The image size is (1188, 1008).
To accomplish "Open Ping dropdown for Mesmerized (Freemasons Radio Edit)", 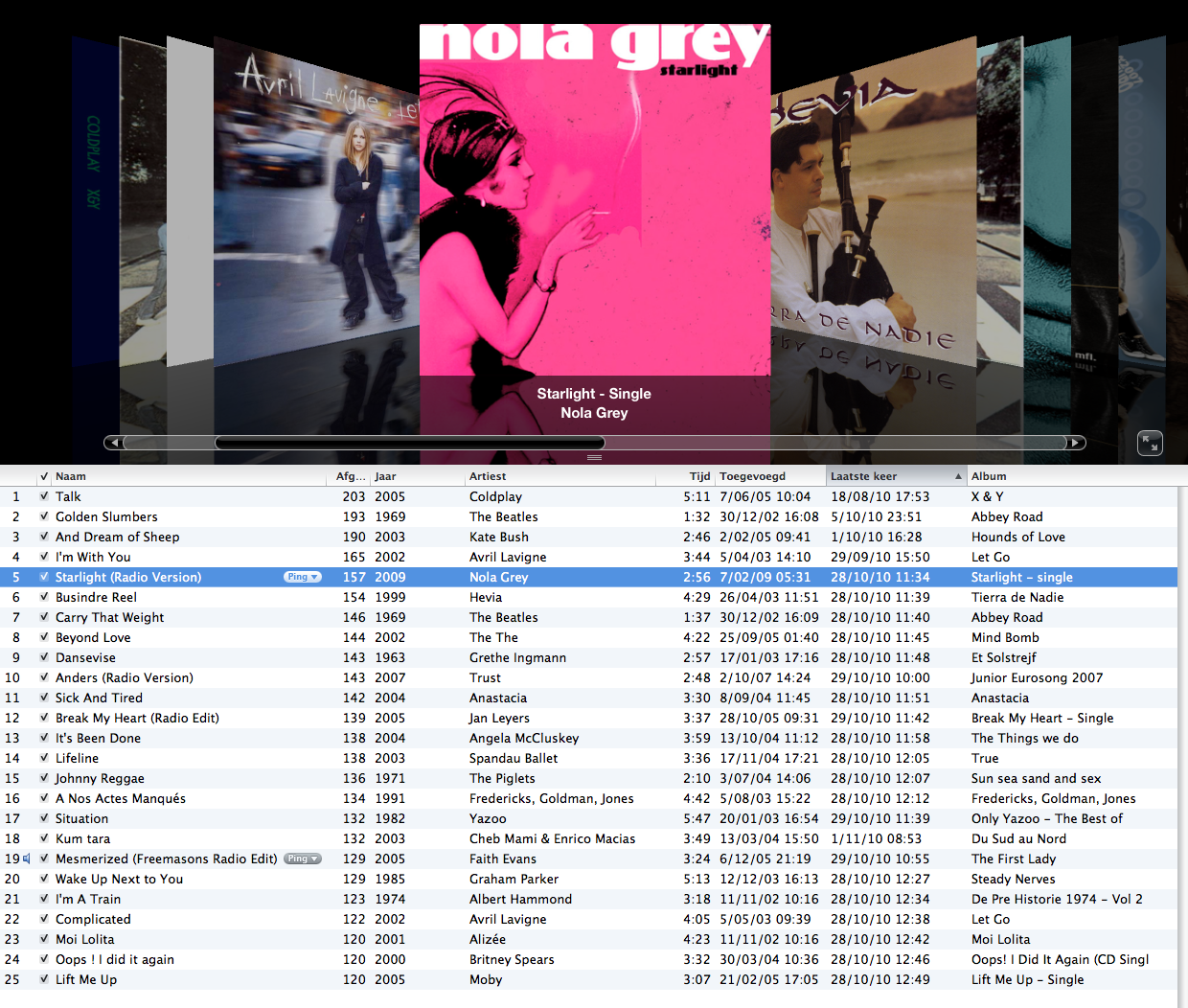I will point(303,859).
